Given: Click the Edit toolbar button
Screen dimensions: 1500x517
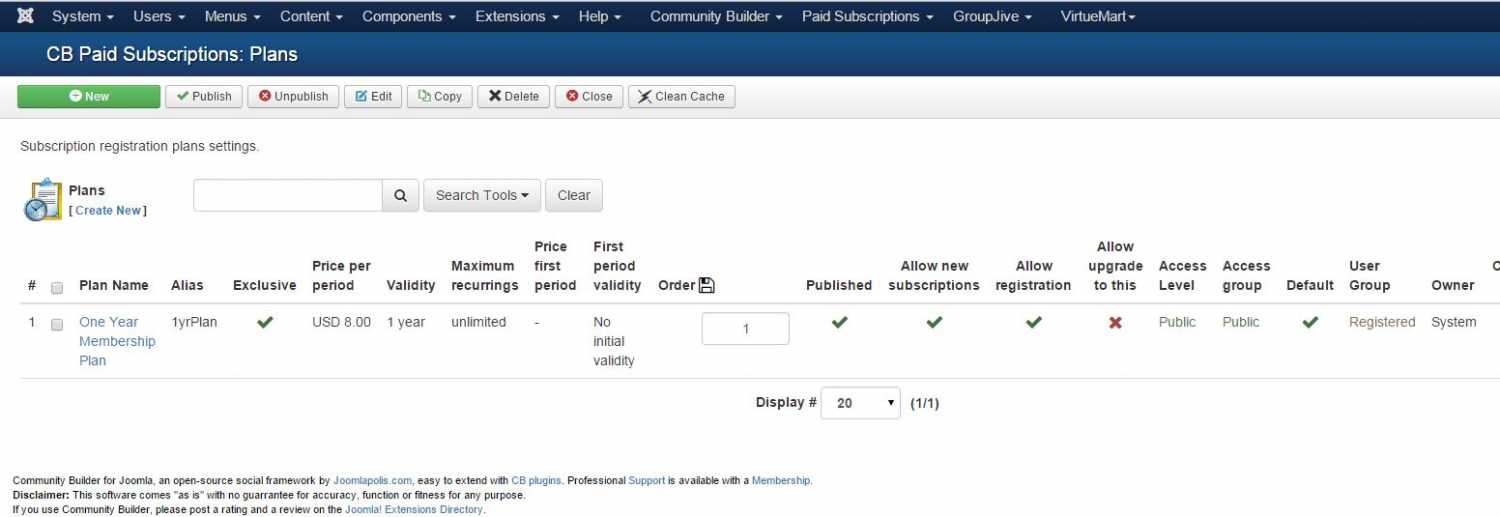Looking at the screenshot, I should pyautogui.click(x=373, y=96).
